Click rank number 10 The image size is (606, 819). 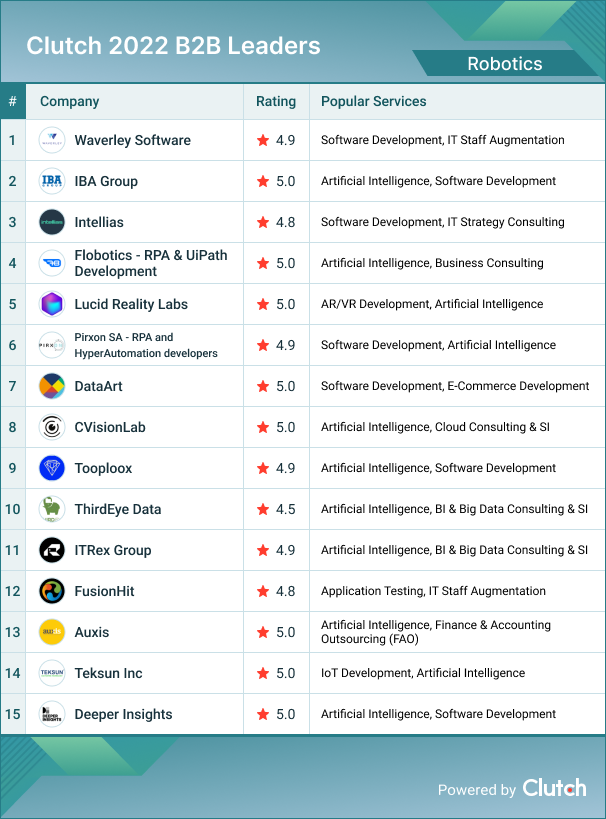click(13, 509)
